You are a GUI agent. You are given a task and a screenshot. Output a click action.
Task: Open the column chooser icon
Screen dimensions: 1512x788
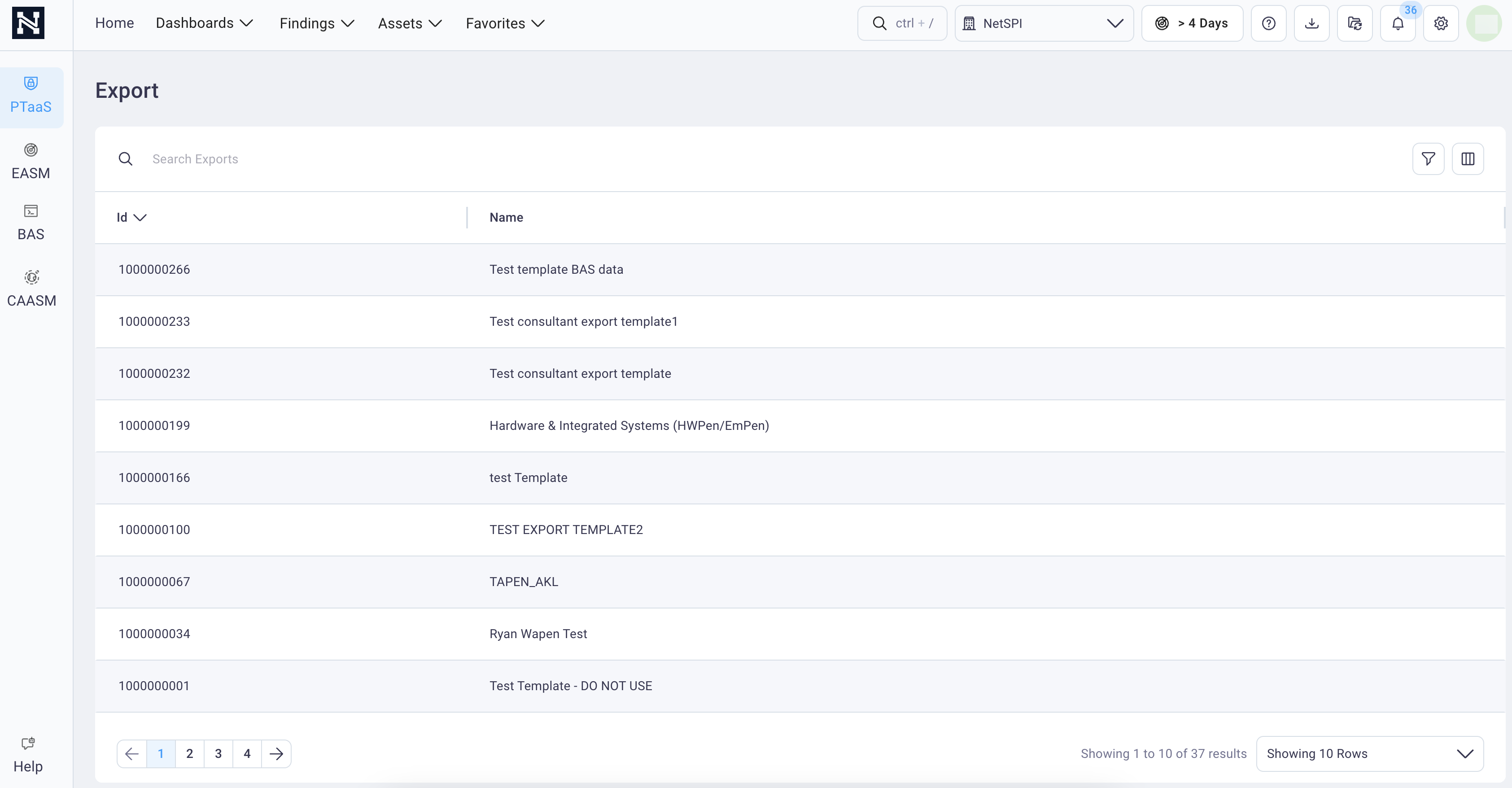(1468, 158)
